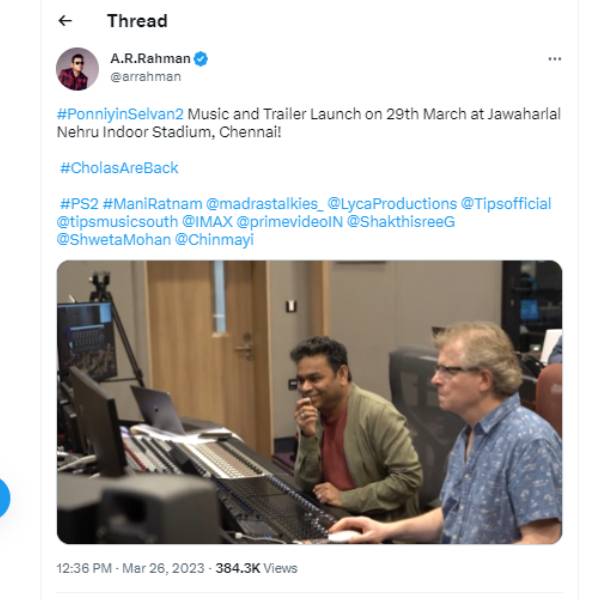Viewport: 600px width, 600px height.
Task: Click the back arrow next to Thread
Action: [x=65, y=21]
